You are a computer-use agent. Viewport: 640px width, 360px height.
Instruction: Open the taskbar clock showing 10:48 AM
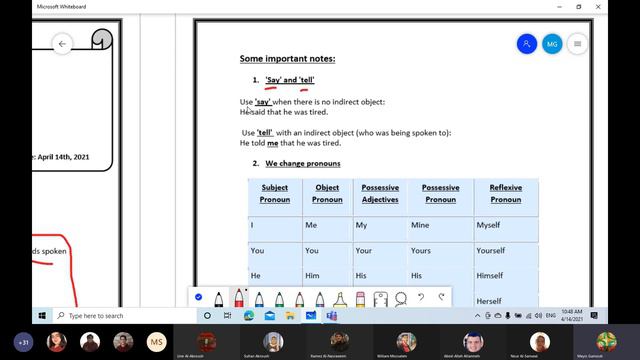(x=572, y=316)
